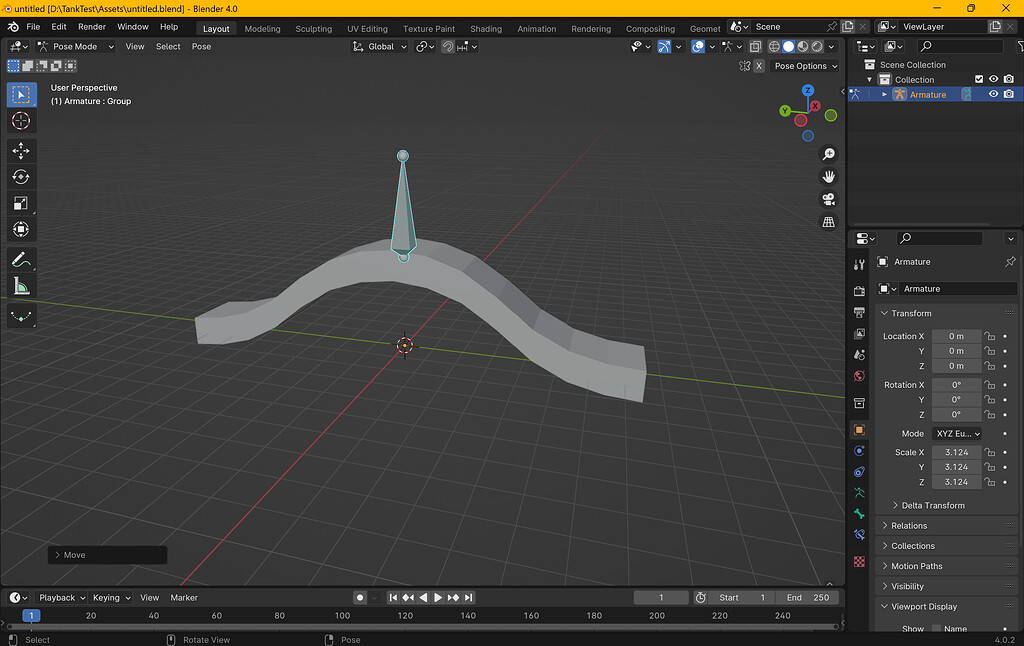1024x646 pixels.
Task: Click the Pose menu in viewport header
Action: pos(201,46)
